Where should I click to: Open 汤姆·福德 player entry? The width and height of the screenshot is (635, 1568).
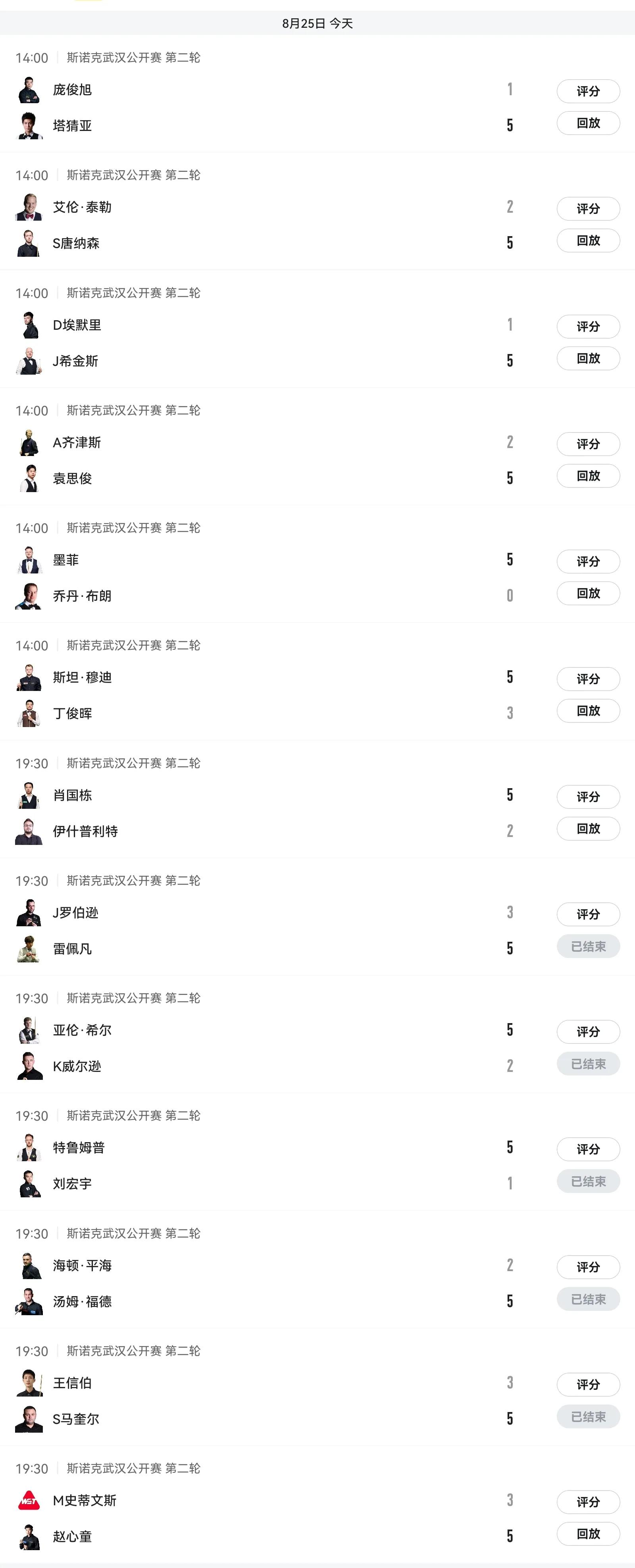(x=82, y=1301)
